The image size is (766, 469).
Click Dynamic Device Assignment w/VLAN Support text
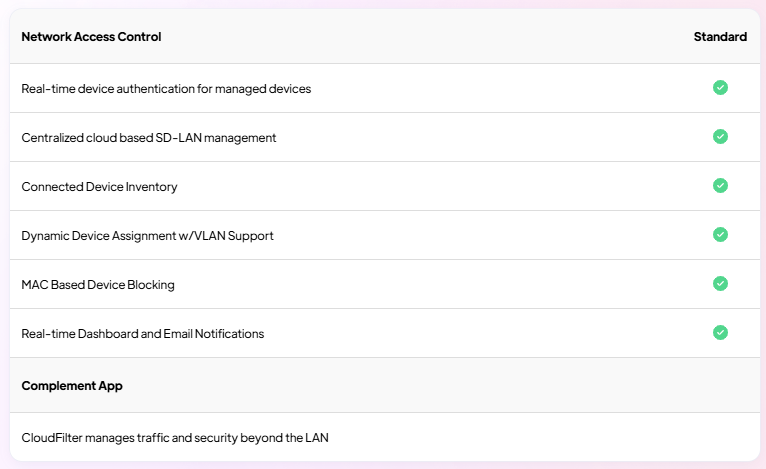[147, 235]
